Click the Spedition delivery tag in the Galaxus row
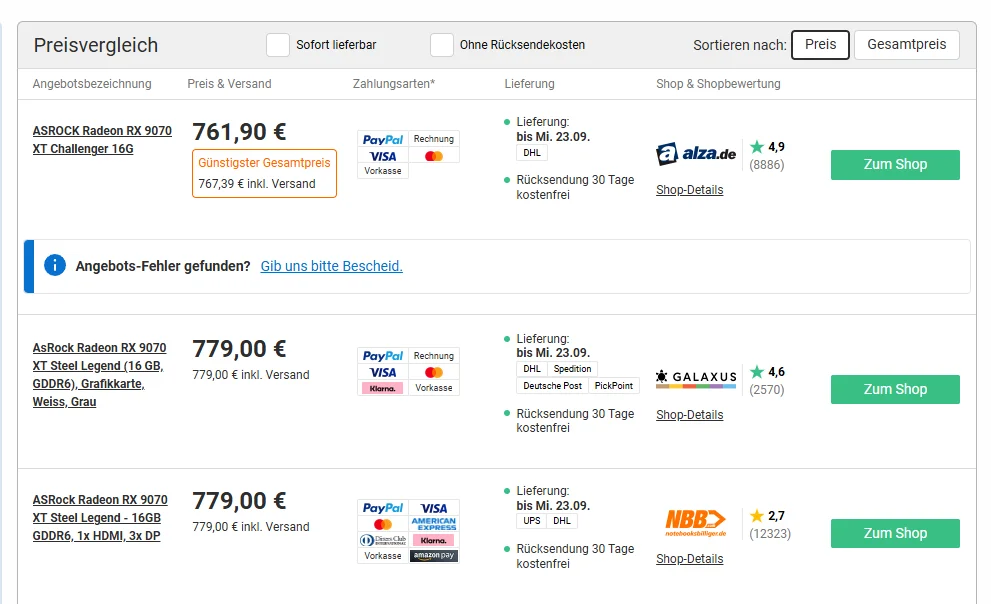The image size is (991, 604). tap(572, 368)
